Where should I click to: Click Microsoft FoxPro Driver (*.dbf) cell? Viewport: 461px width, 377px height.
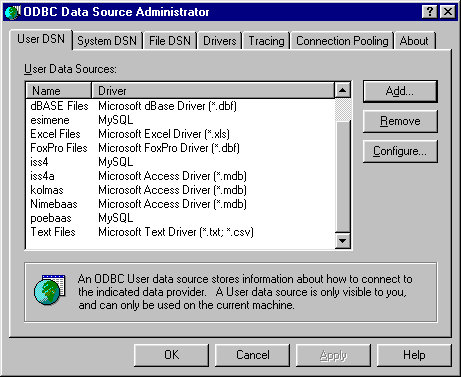[x=169, y=148]
